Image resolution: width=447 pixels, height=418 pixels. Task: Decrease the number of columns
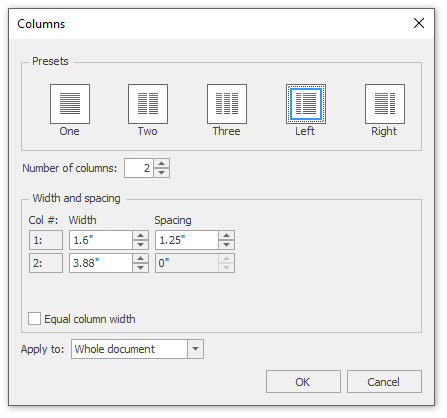[x=162, y=173]
